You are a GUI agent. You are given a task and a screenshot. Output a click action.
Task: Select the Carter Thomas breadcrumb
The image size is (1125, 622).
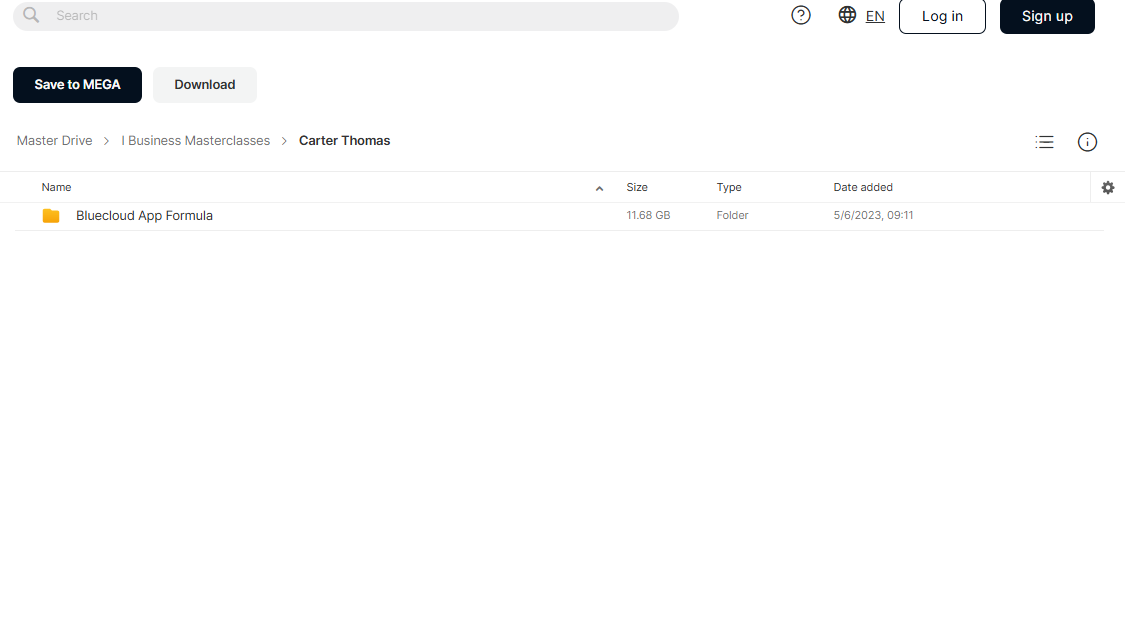click(x=344, y=141)
